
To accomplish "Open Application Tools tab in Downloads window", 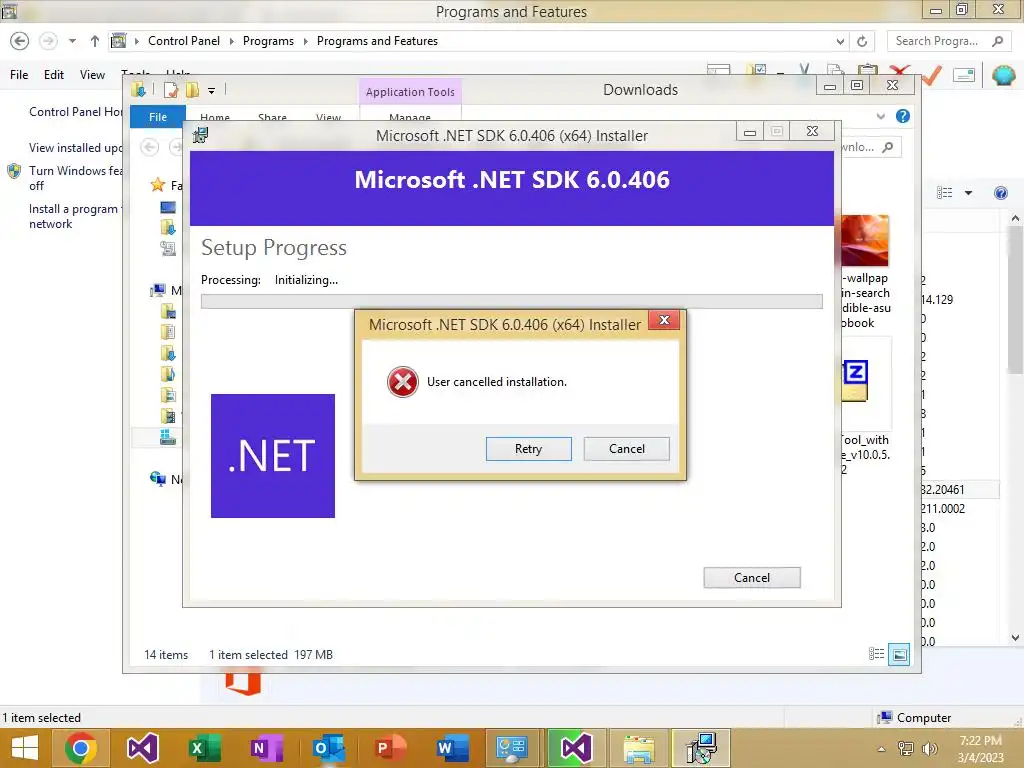I will [x=410, y=92].
